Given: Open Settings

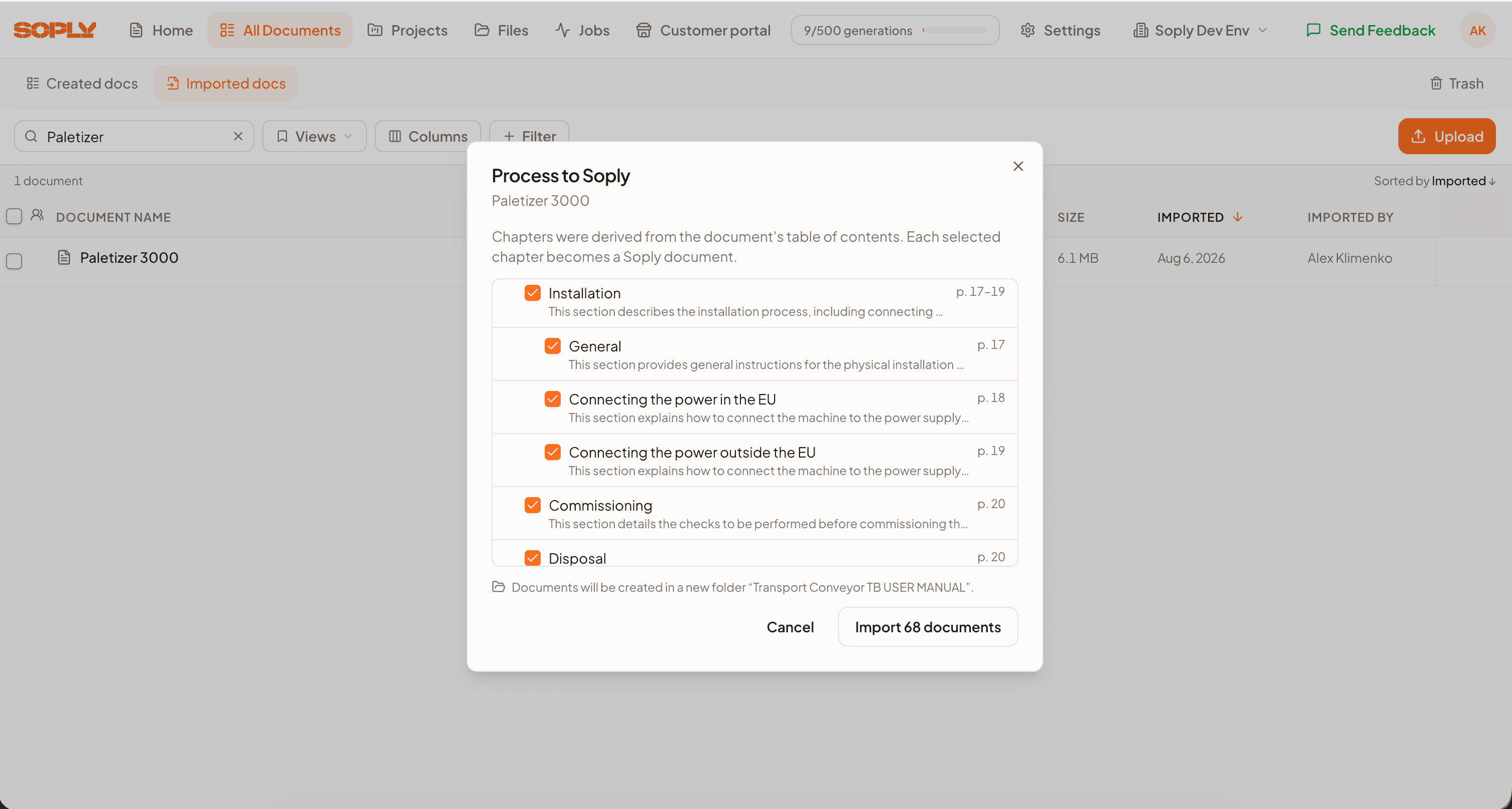Looking at the screenshot, I should [x=1060, y=30].
